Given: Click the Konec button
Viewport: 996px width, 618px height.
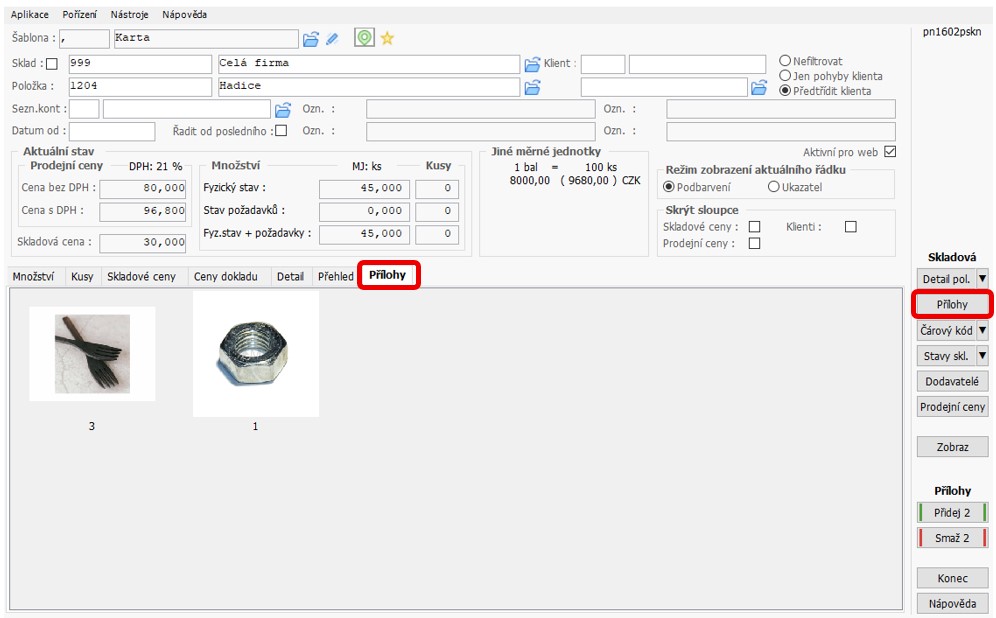Looking at the screenshot, I should pos(952,578).
